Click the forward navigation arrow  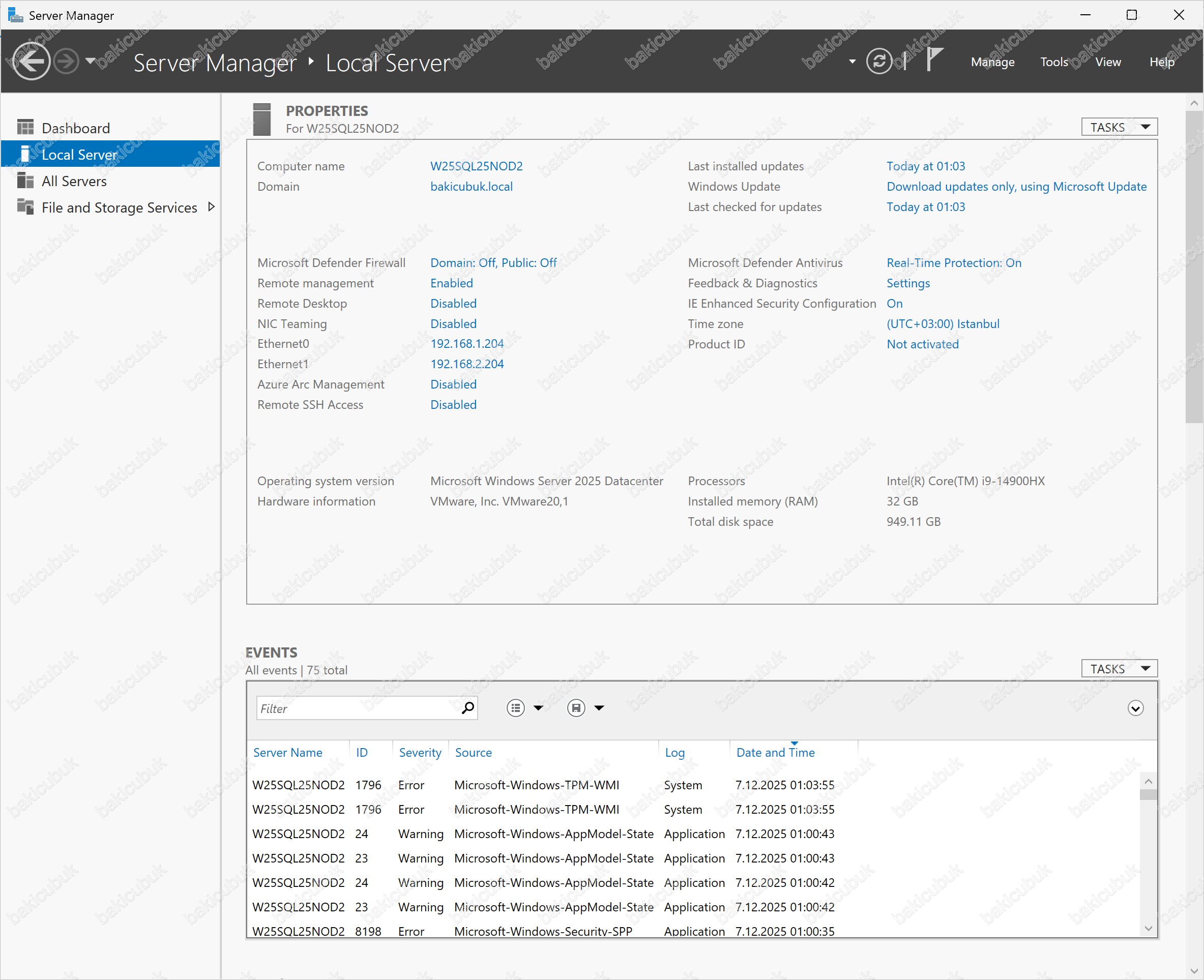coord(67,61)
